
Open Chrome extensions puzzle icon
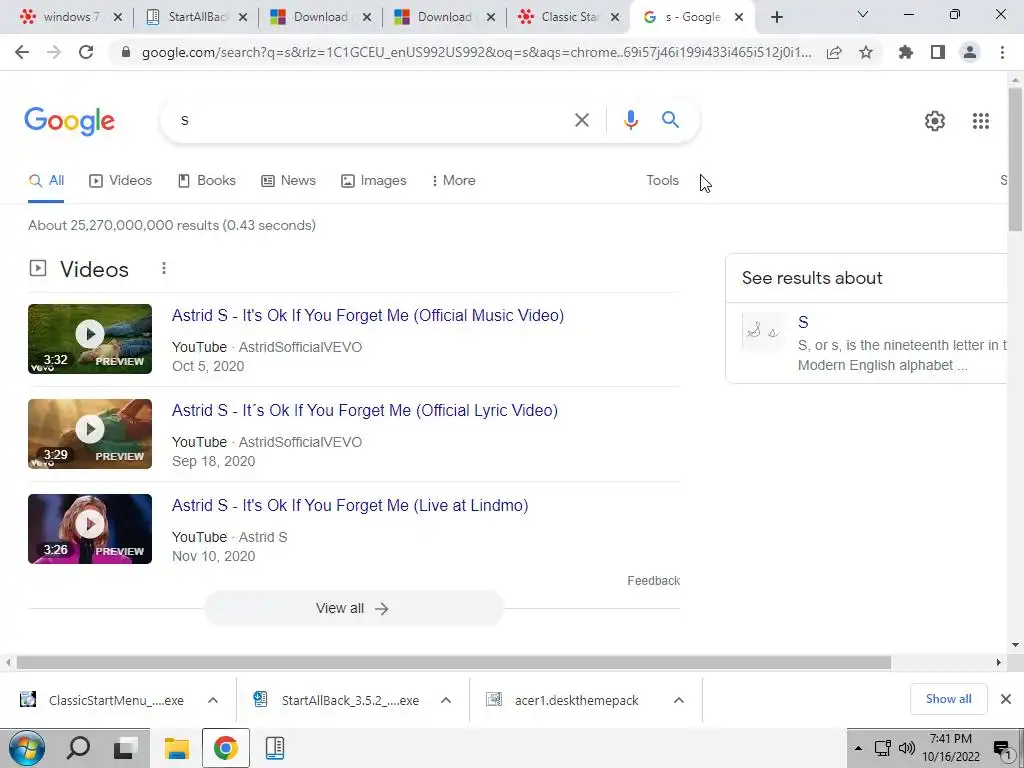pyautogui.click(x=906, y=52)
